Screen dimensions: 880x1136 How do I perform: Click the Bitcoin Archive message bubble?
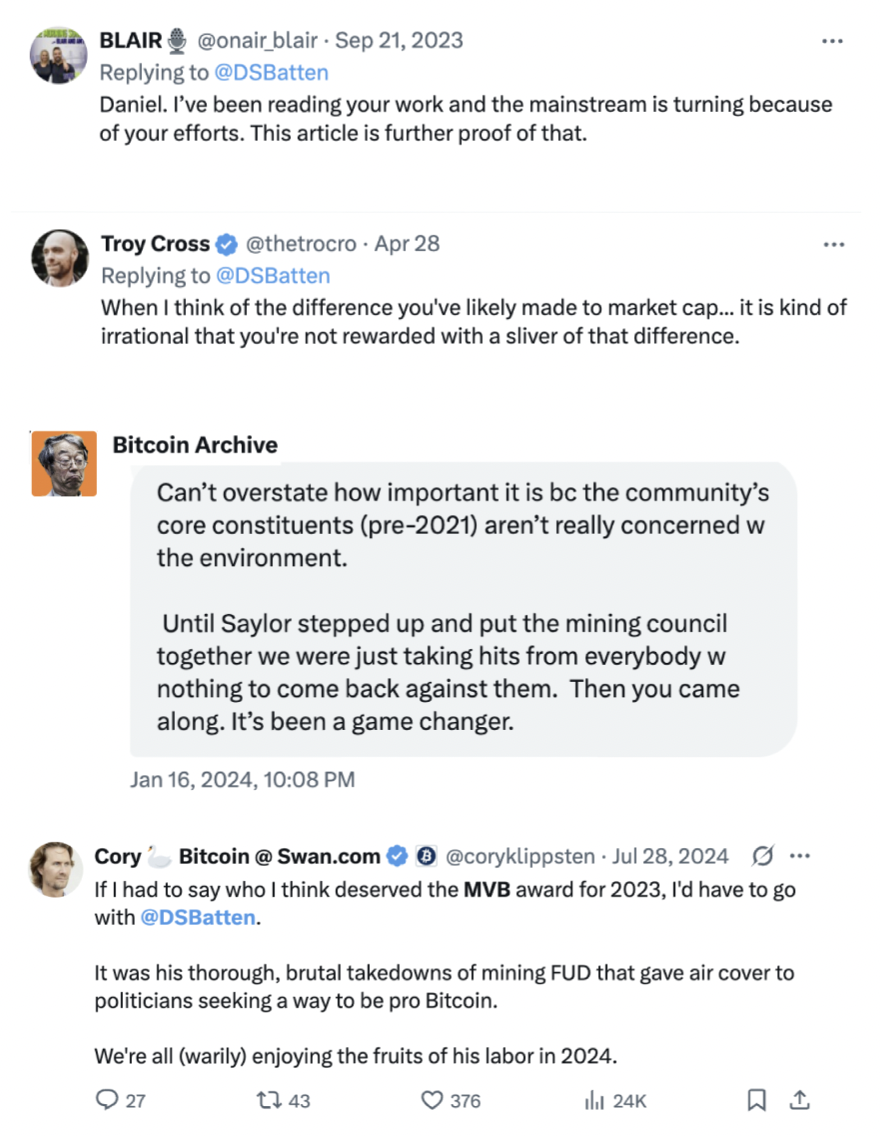tap(463, 611)
